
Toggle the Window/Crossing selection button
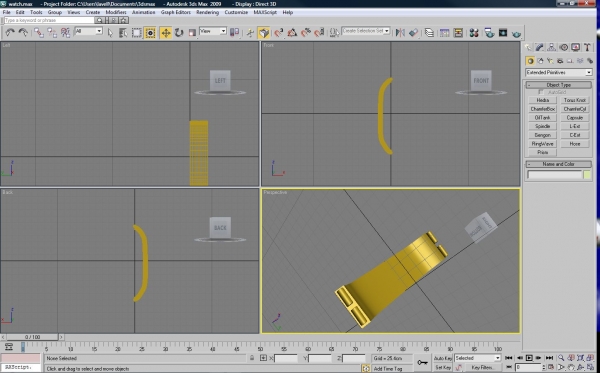(150, 33)
